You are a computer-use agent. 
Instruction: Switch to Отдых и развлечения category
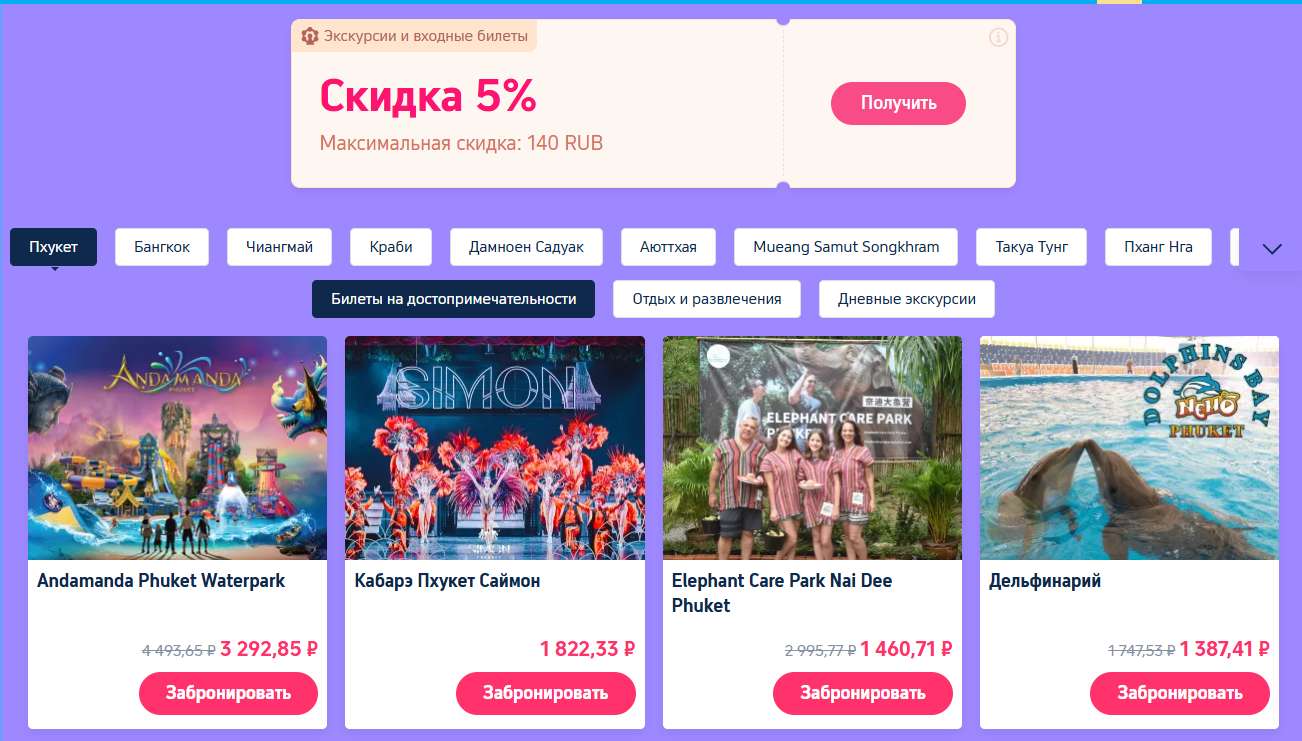(x=707, y=299)
